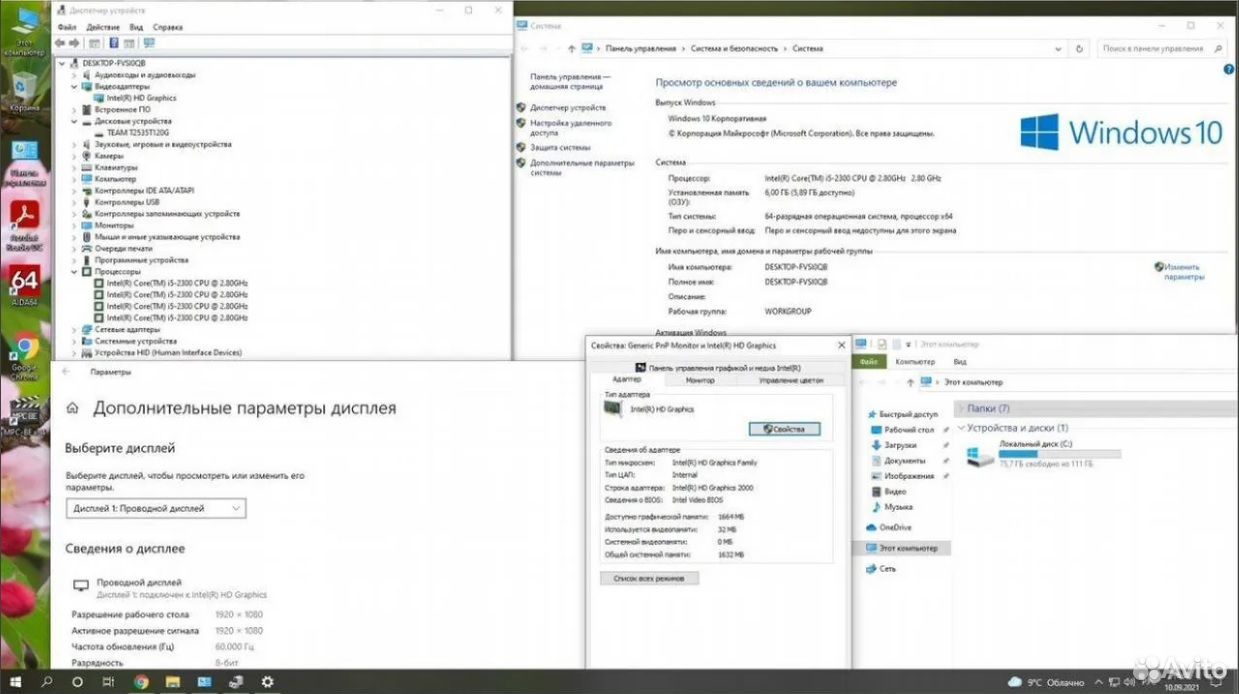The image size is (1239, 694).
Task: Open the Диспетчер устройств link in Система sidebar
Action: [x=568, y=107]
